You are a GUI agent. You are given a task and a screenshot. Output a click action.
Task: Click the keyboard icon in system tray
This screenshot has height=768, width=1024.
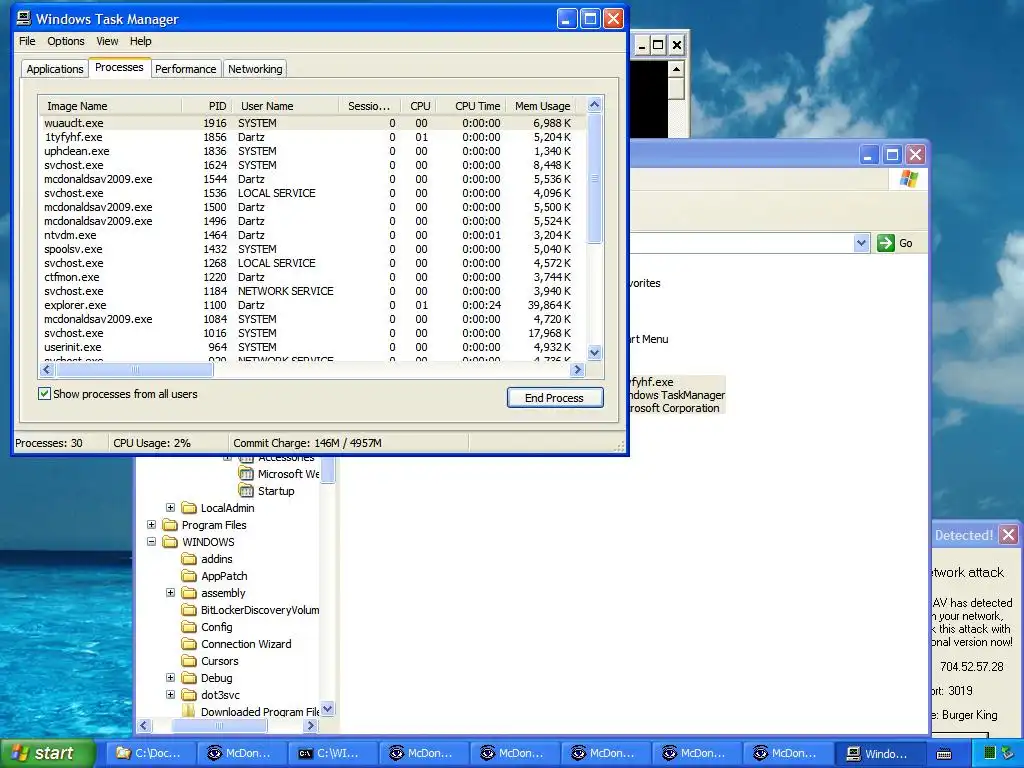click(944, 754)
